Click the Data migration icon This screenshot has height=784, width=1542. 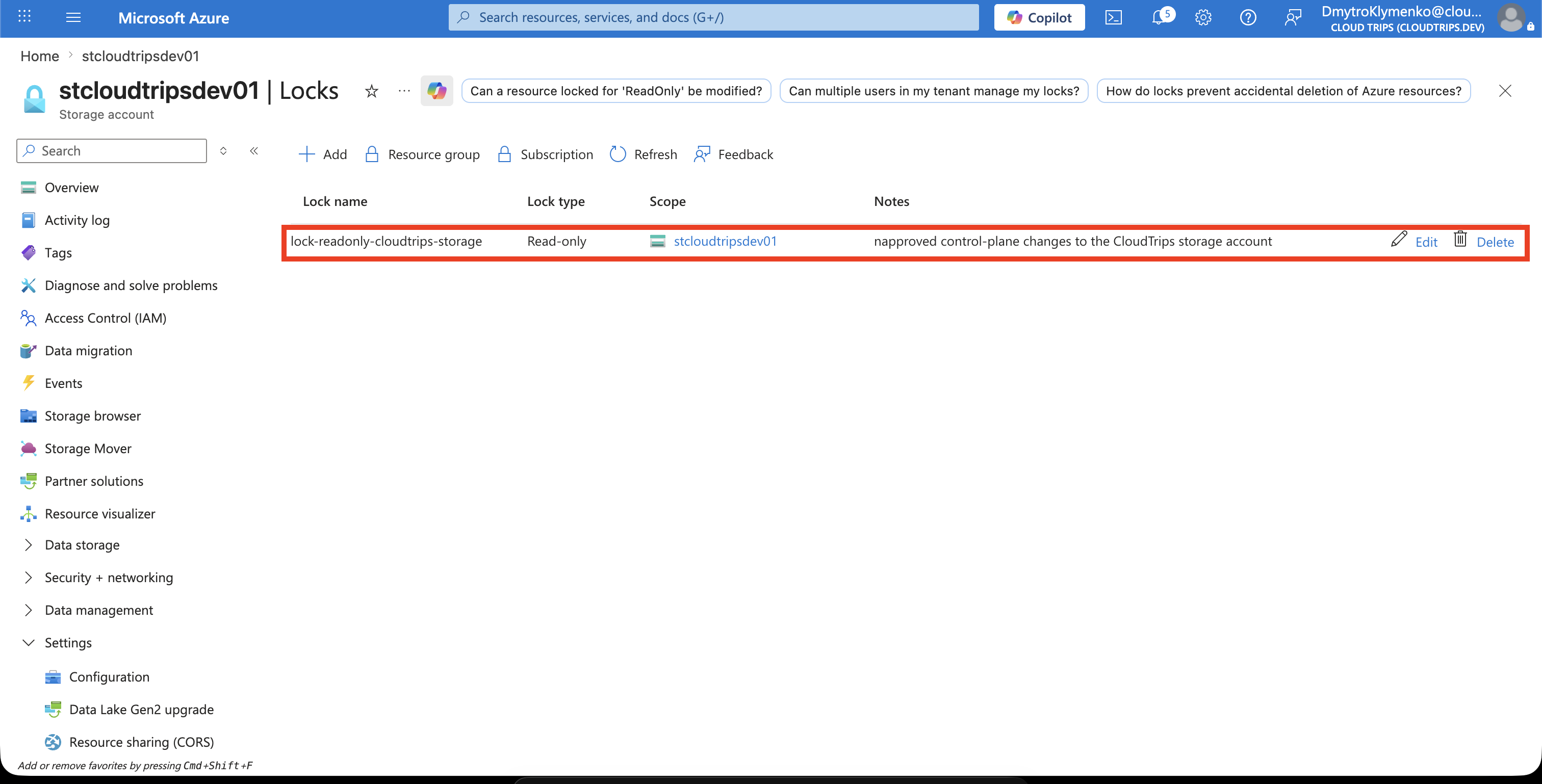pyautogui.click(x=28, y=351)
